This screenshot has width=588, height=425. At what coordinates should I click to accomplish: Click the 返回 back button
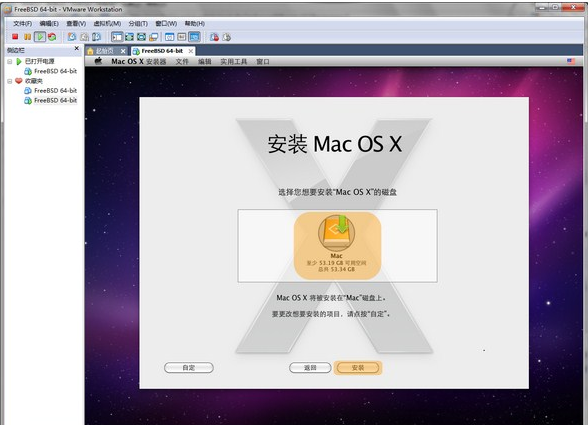coord(310,368)
